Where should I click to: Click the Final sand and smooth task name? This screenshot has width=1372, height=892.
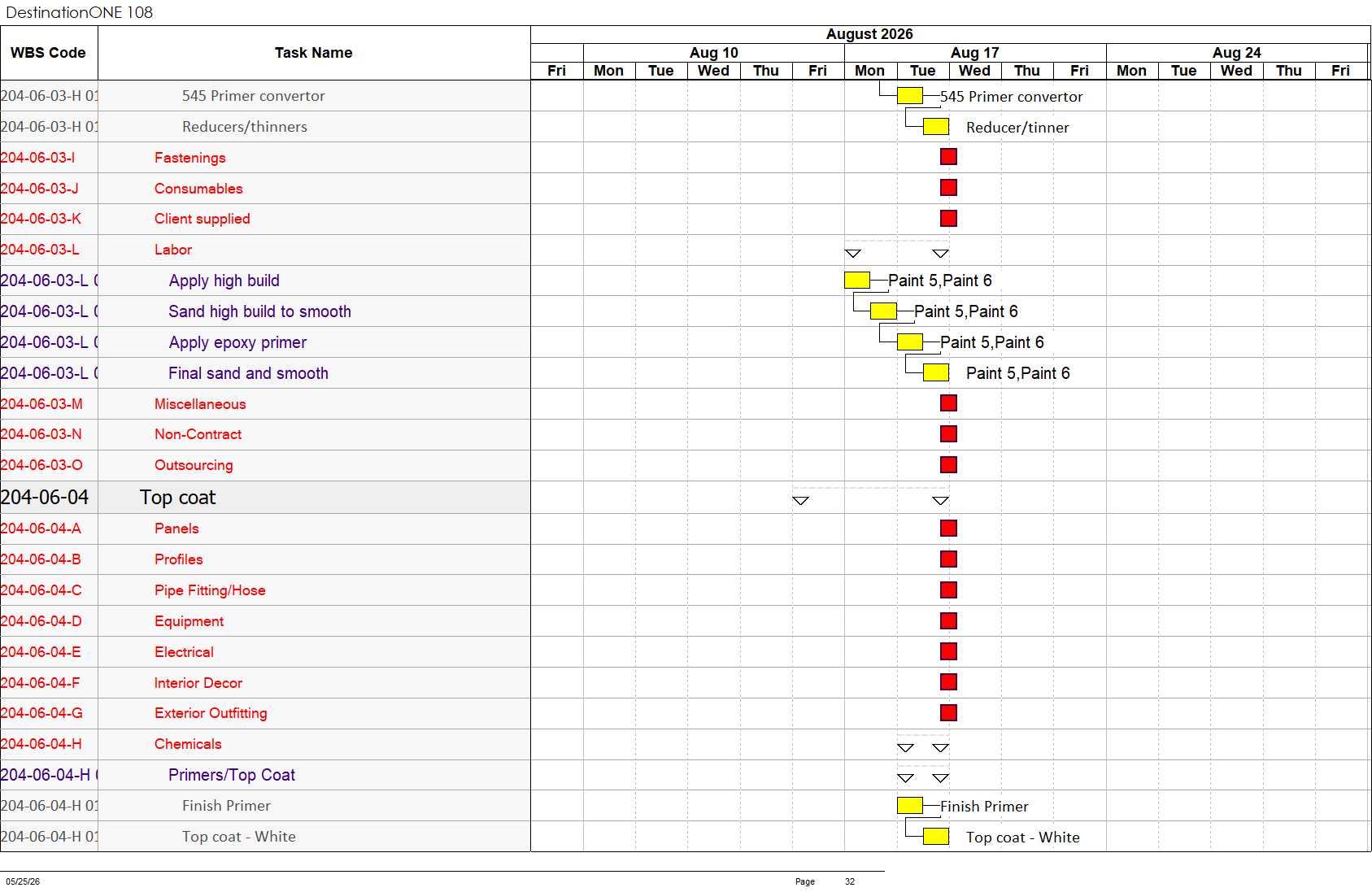(249, 373)
